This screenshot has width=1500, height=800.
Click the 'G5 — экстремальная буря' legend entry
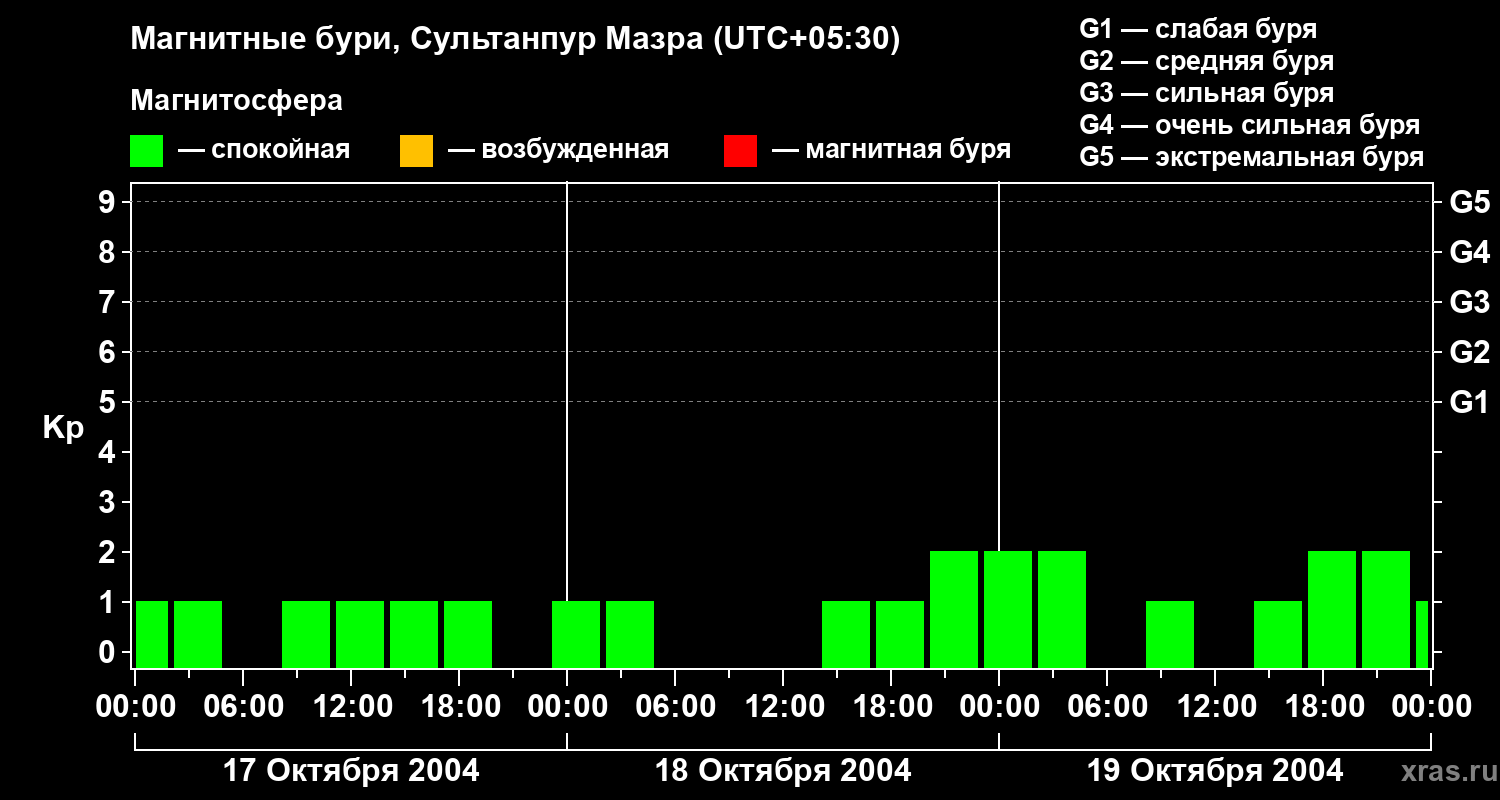(1251, 157)
